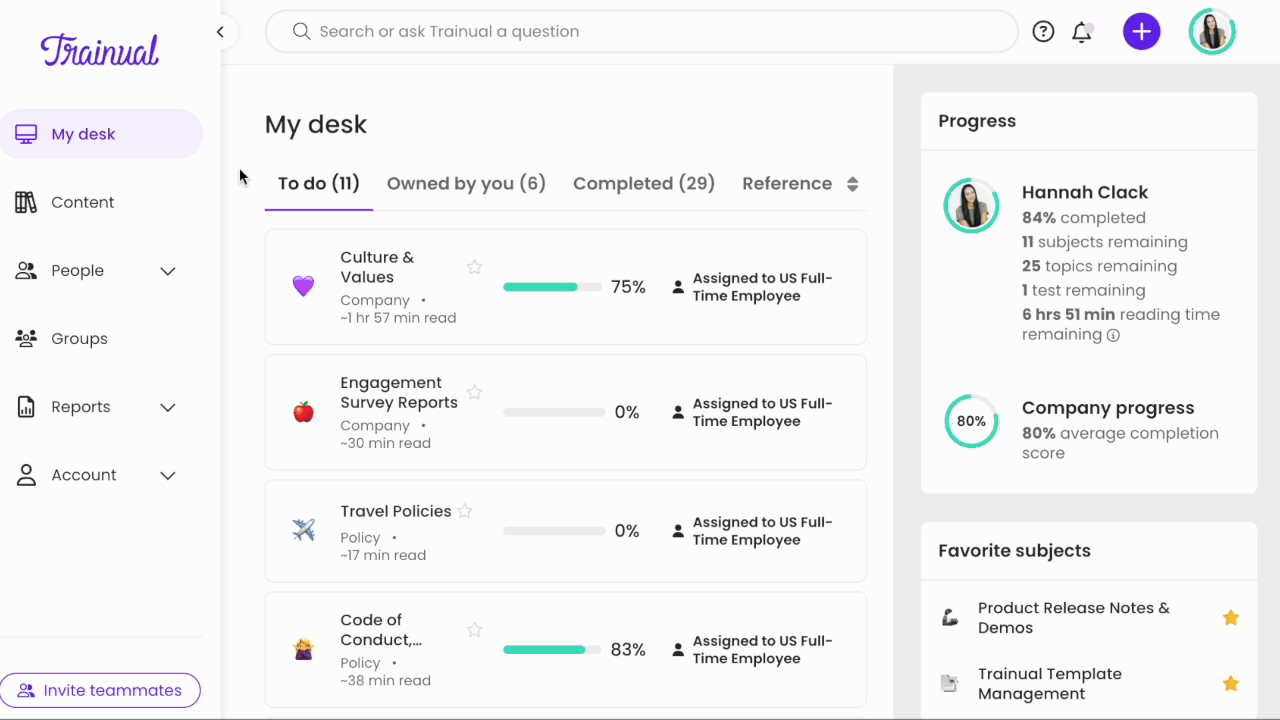Open Trainual Template Management favorite subject
The image size is (1280, 720).
tap(1050, 684)
